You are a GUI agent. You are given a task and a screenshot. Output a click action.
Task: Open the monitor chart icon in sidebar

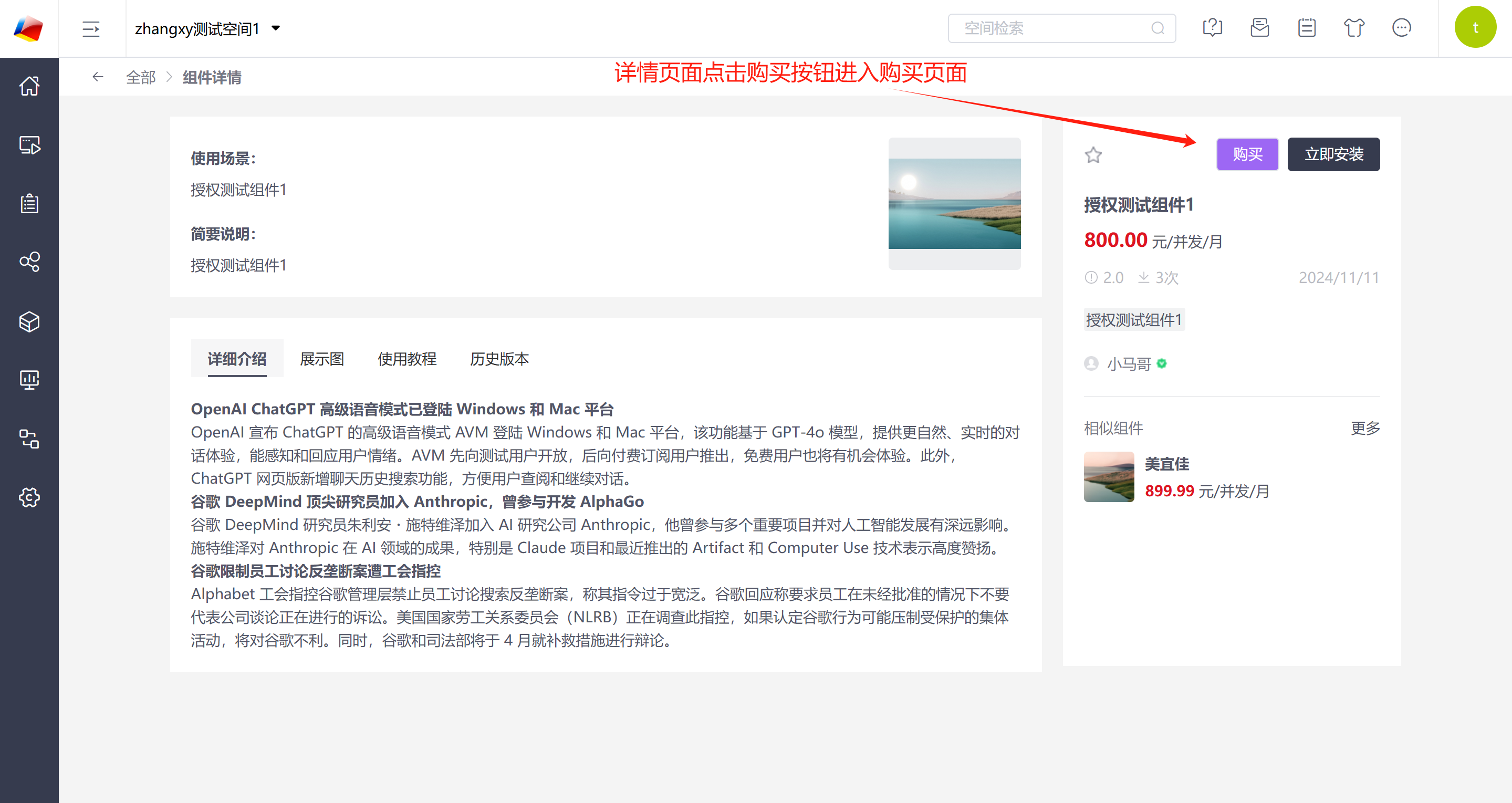(x=29, y=380)
